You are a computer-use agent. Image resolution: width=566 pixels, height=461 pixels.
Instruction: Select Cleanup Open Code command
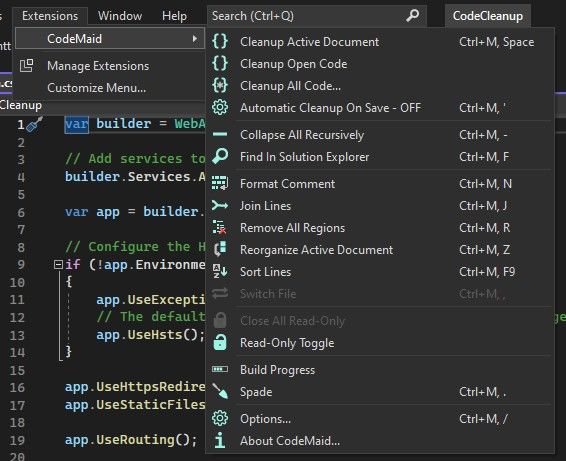380,64
